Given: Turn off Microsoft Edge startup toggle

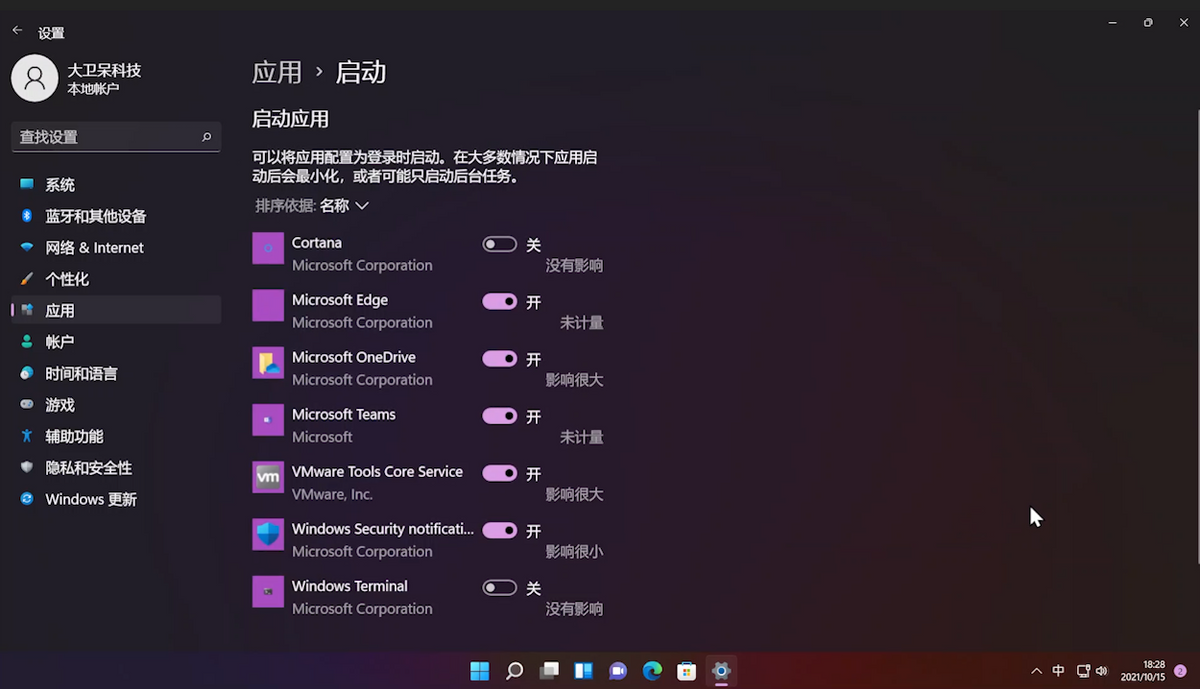Looking at the screenshot, I should (x=500, y=301).
